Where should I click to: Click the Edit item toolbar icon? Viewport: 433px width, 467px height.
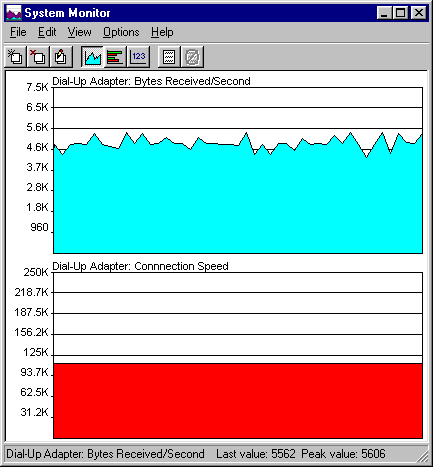(x=60, y=57)
